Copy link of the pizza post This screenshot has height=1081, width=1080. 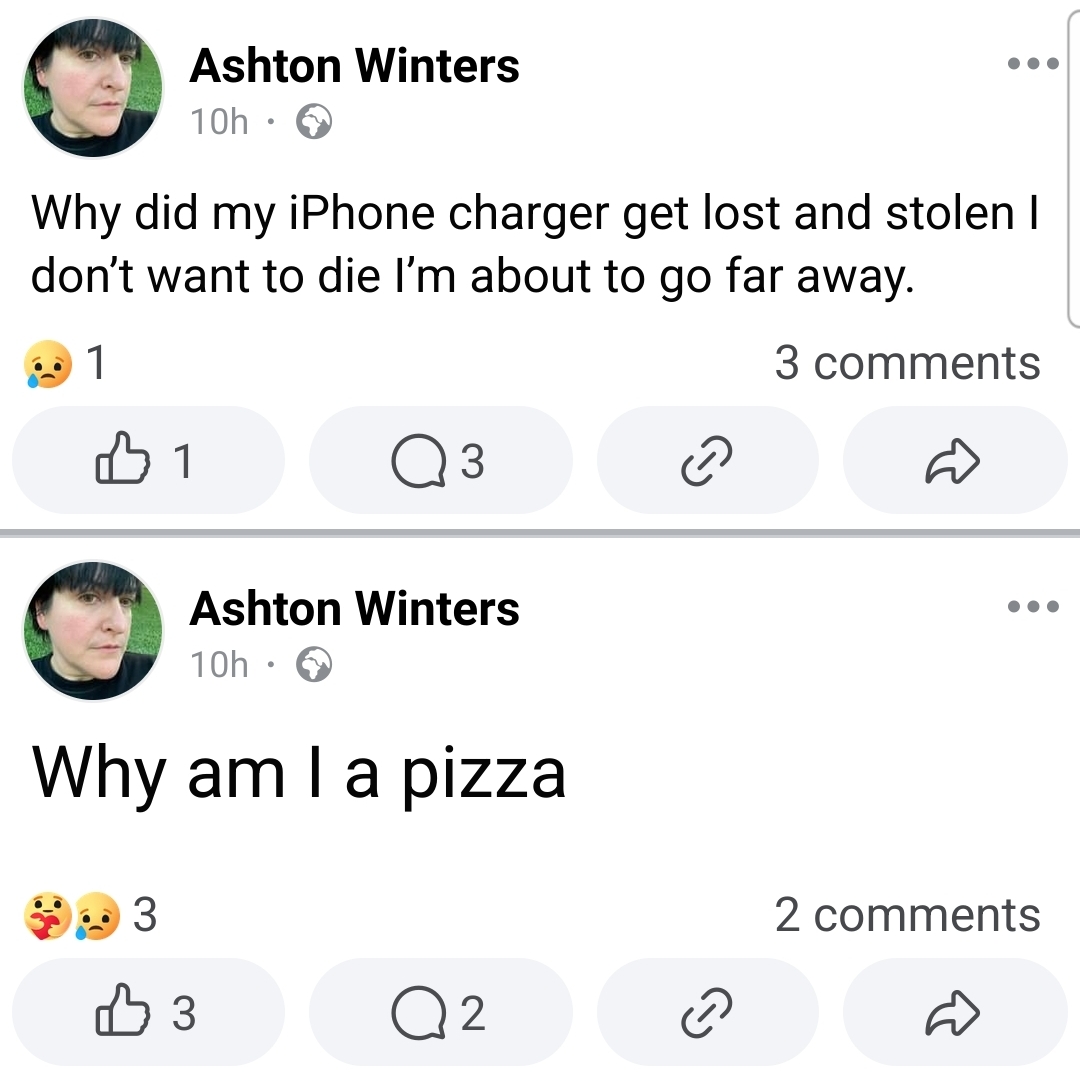[x=707, y=1011]
